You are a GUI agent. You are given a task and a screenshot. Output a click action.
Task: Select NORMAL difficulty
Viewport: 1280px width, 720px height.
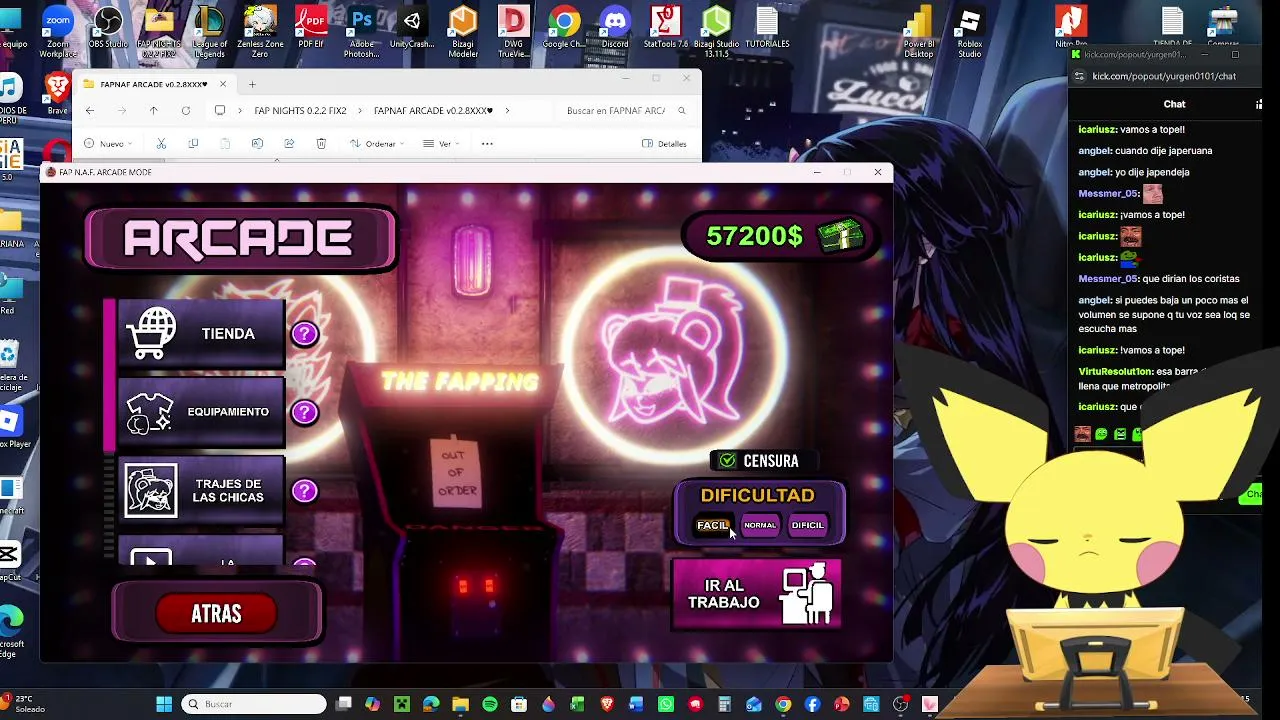(x=760, y=525)
